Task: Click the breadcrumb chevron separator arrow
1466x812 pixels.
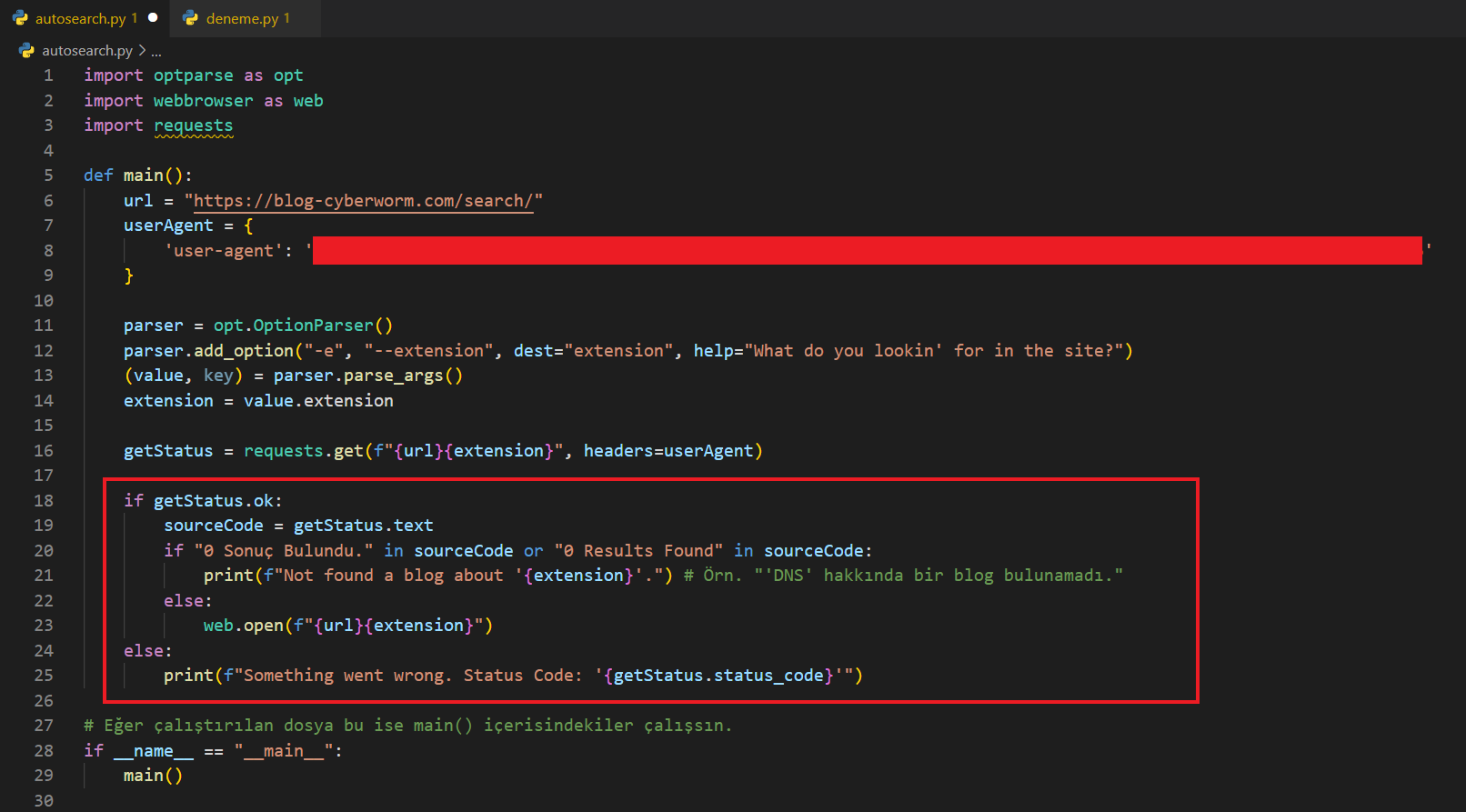Action: pos(142,51)
